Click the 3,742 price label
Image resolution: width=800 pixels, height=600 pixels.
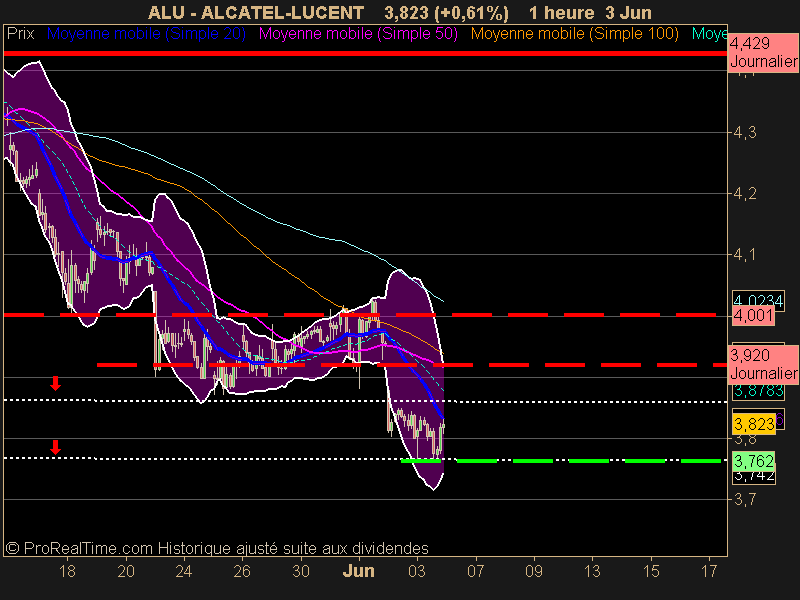[x=754, y=477]
